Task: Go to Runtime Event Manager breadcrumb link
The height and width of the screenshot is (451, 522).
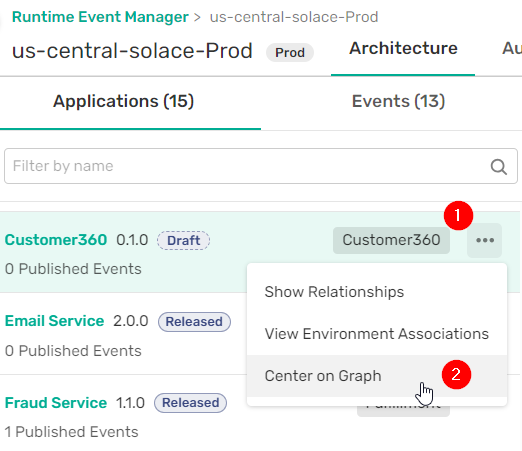Action: (100, 17)
